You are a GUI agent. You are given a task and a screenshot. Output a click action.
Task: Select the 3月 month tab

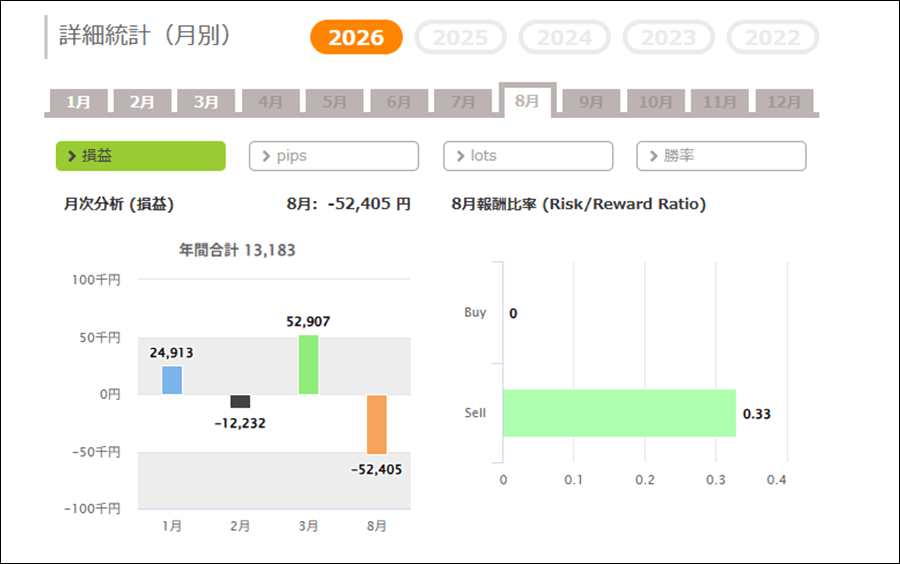206,102
